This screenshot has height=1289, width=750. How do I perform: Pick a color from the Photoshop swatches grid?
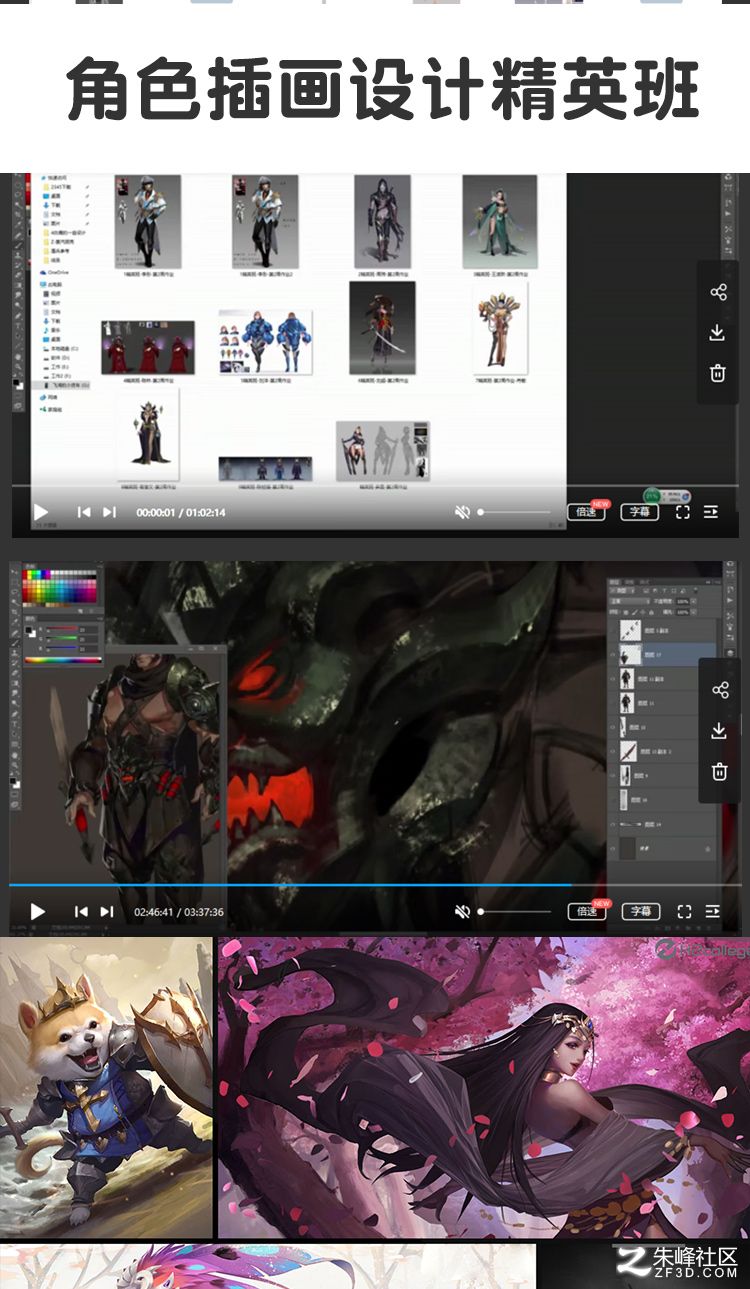click(60, 589)
